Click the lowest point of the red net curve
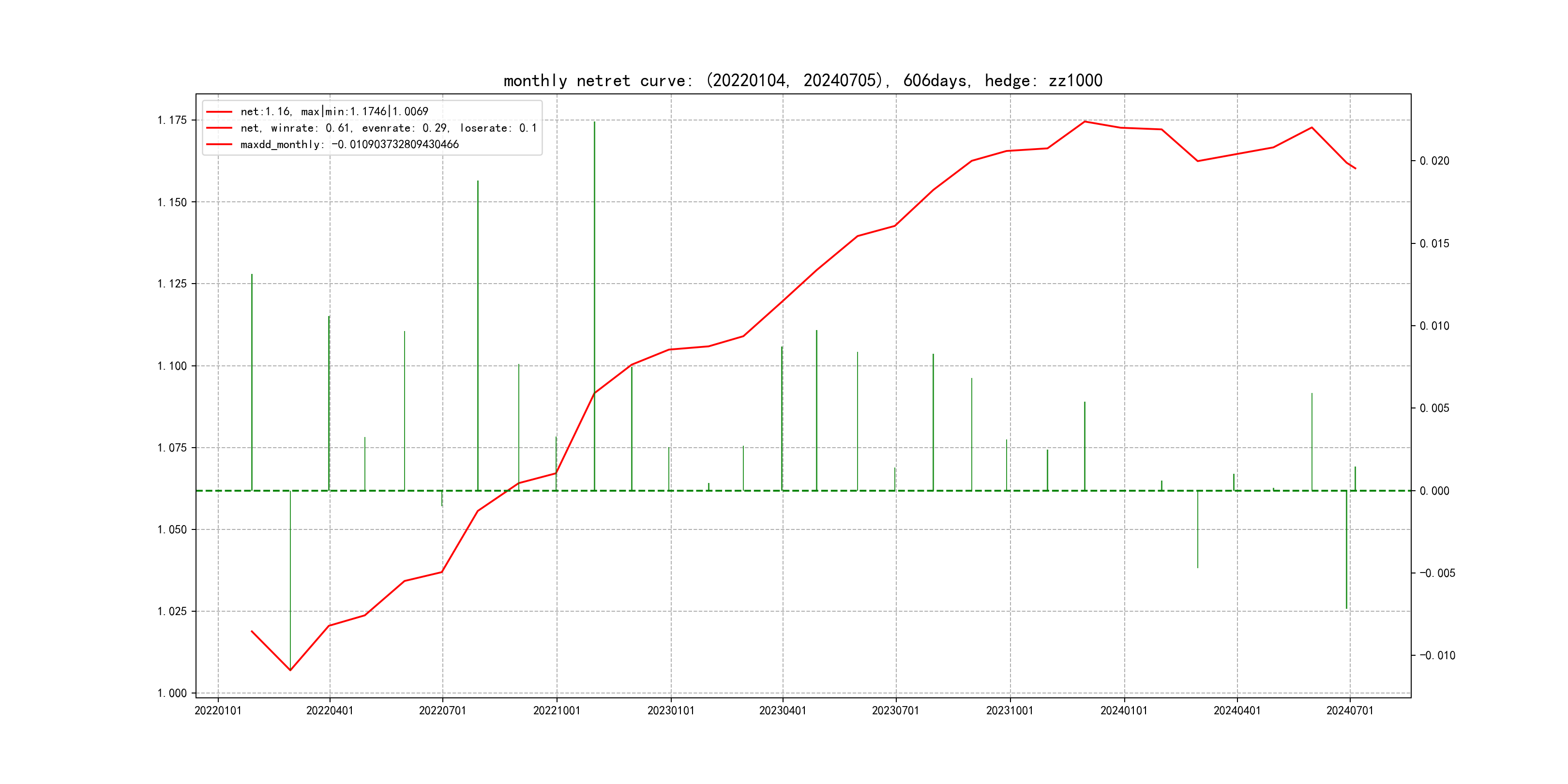 pos(290,670)
